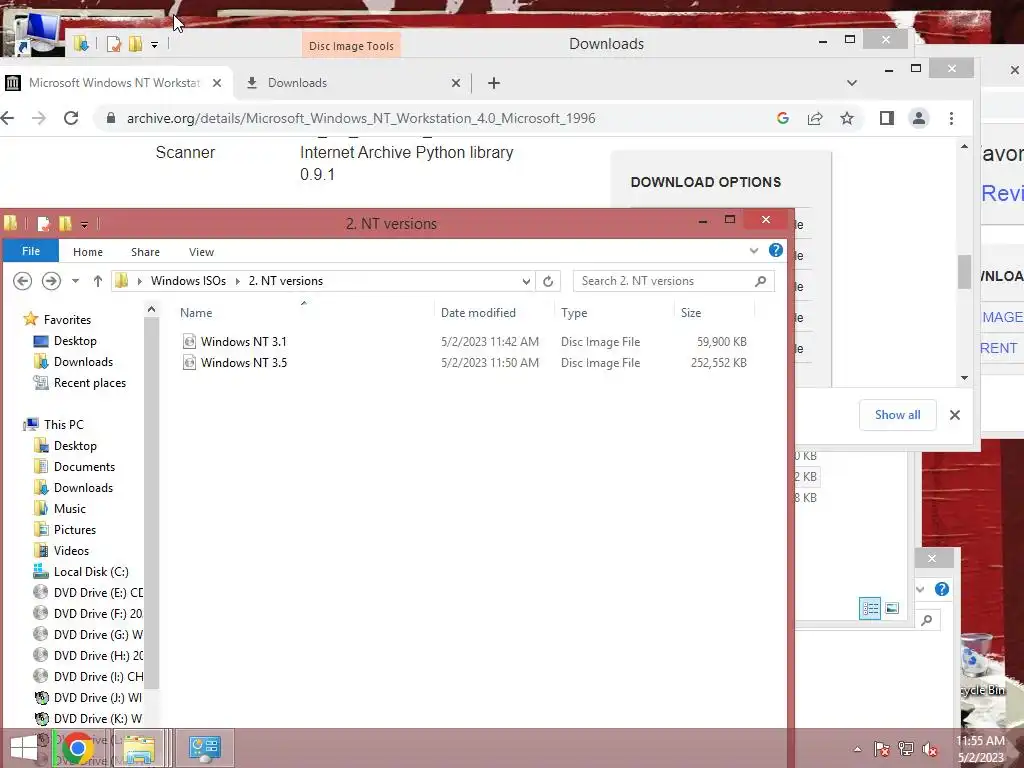Viewport: 1024px width, 768px height.
Task: Open Control Panel icon on the taskbar
Action: click(x=204, y=748)
